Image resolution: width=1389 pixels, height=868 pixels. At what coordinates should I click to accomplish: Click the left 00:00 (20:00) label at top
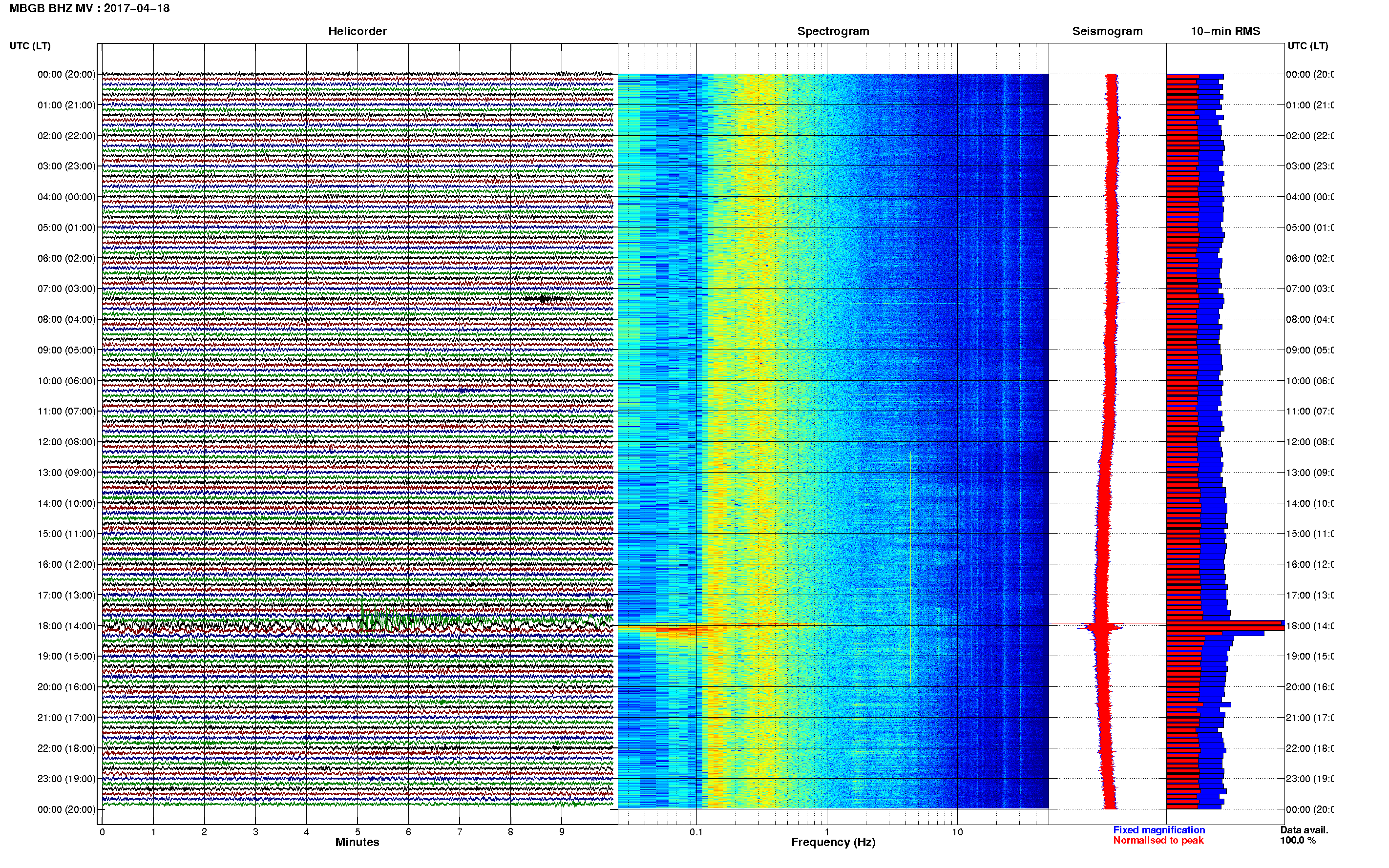[66, 74]
